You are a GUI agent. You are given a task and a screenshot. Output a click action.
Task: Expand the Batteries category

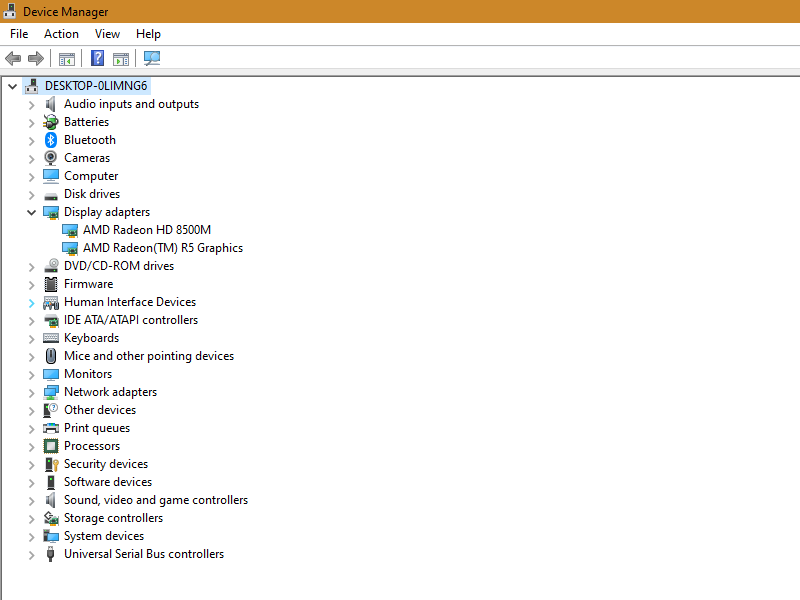(32, 122)
